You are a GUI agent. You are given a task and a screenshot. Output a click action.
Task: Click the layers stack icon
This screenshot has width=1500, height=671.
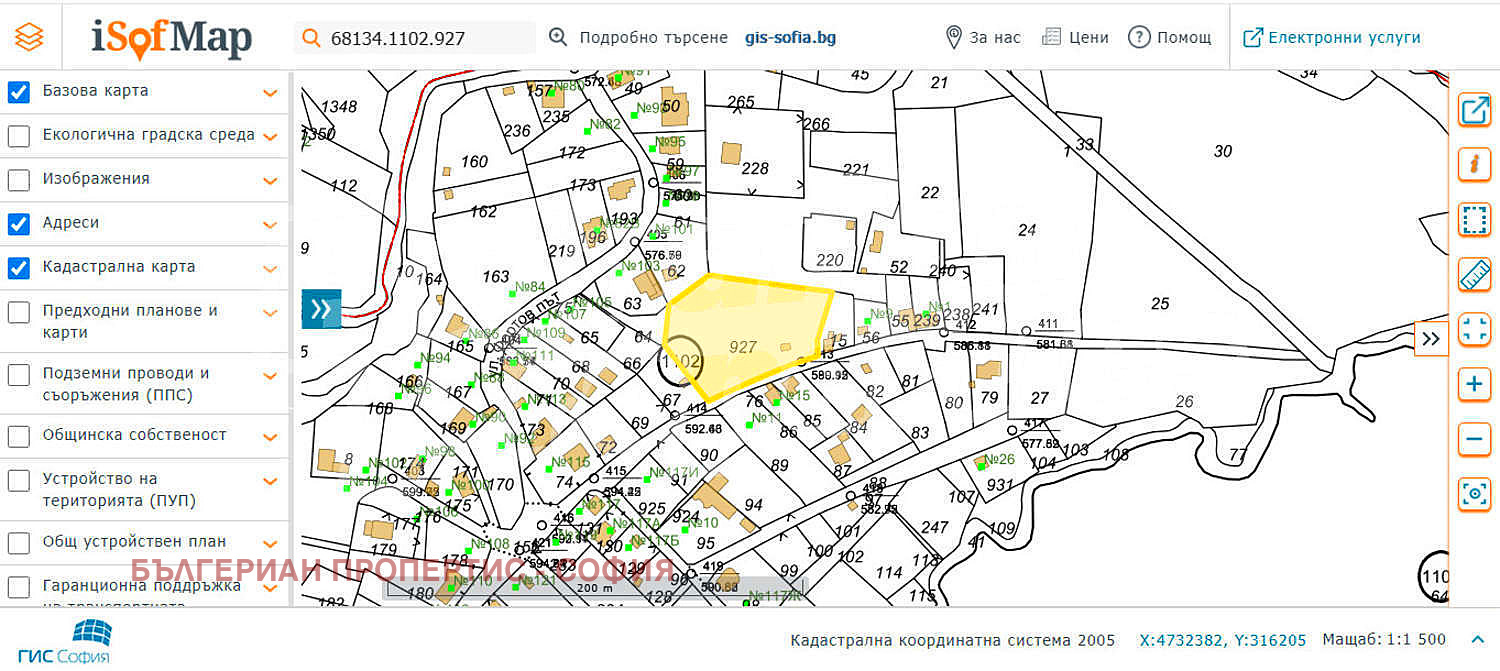(x=30, y=38)
